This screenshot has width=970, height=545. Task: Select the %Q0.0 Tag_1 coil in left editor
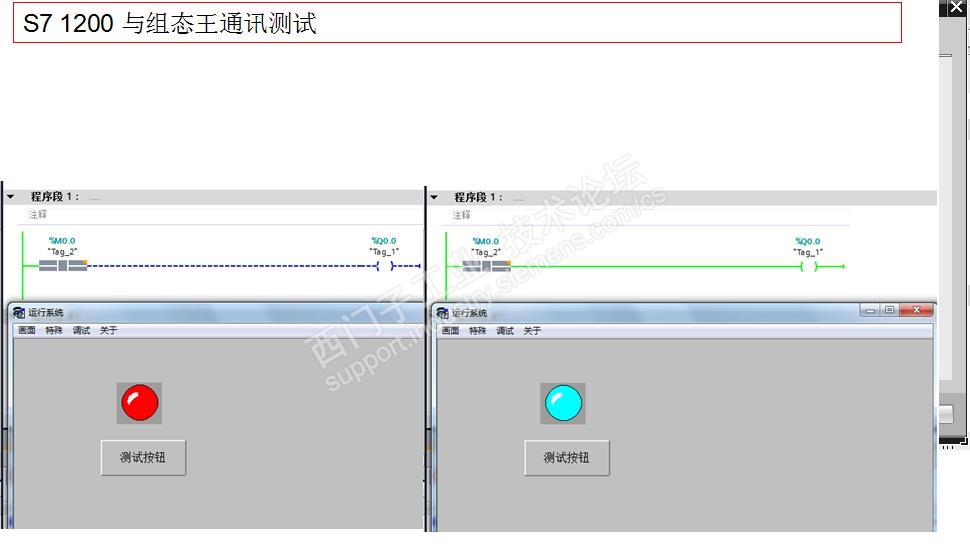(384, 266)
